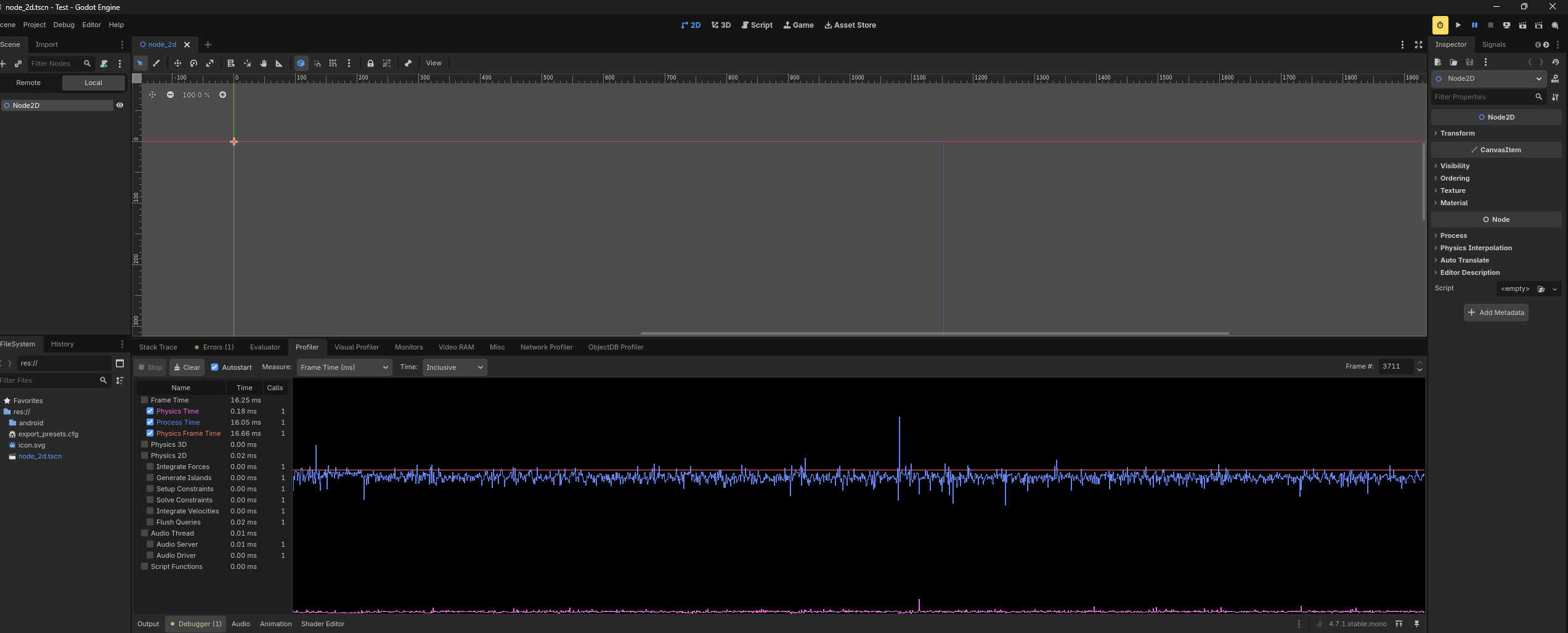1568x633 pixels.
Task: Toggle Node2D visibility eye icon
Action: click(x=120, y=105)
